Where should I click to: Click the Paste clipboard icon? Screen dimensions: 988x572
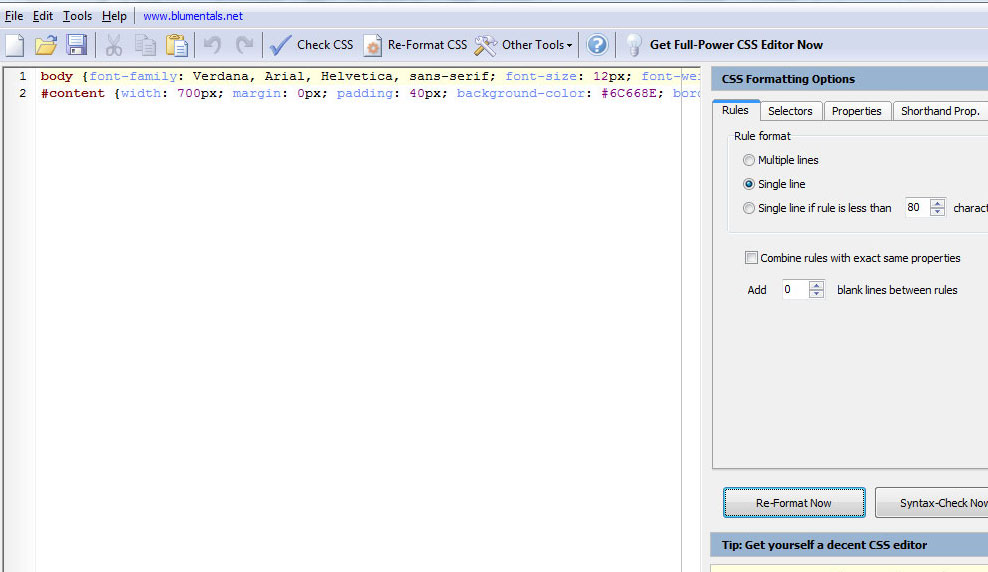click(176, 45)
